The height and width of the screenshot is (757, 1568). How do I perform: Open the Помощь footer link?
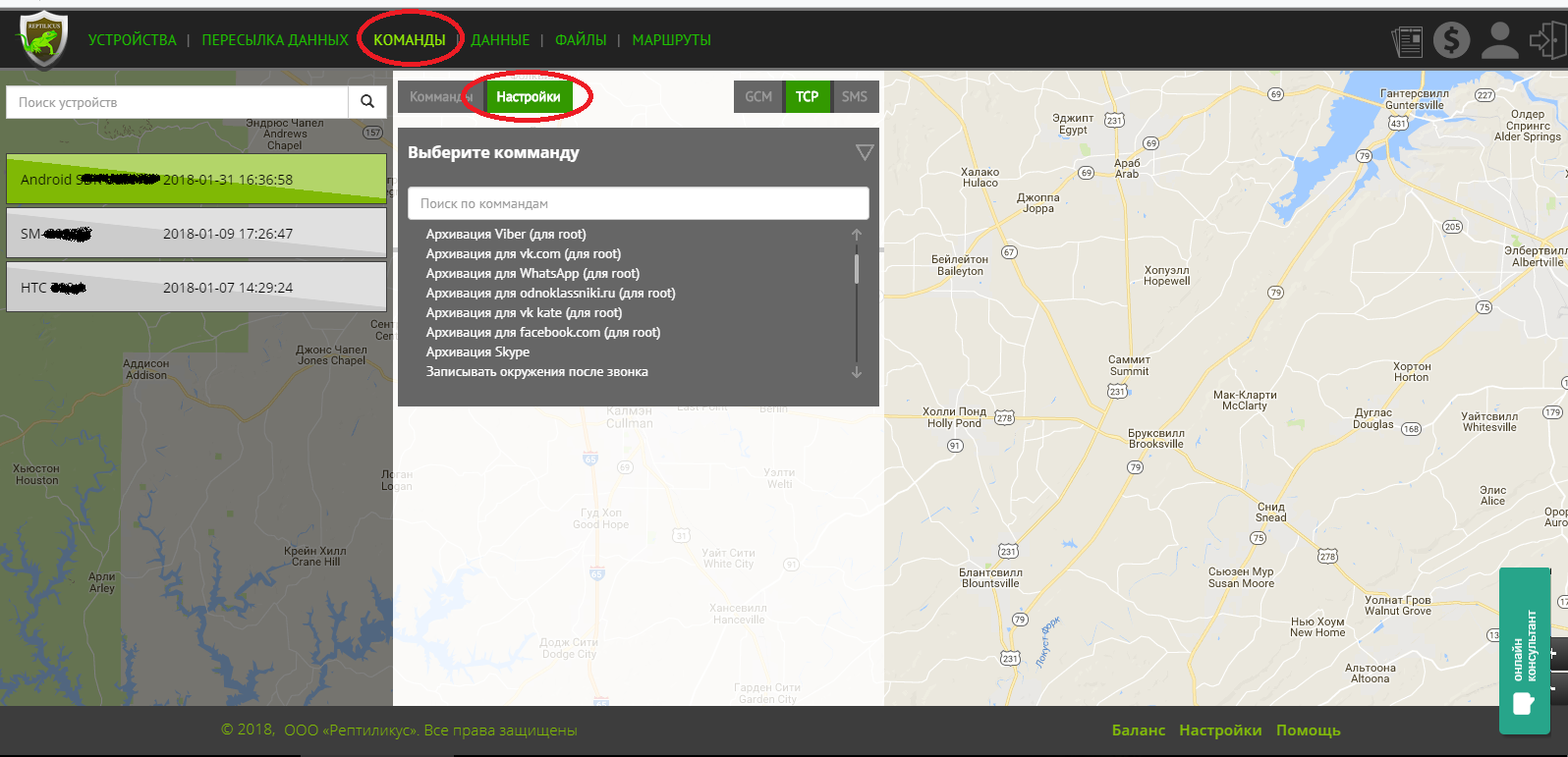coord(1309,730)
